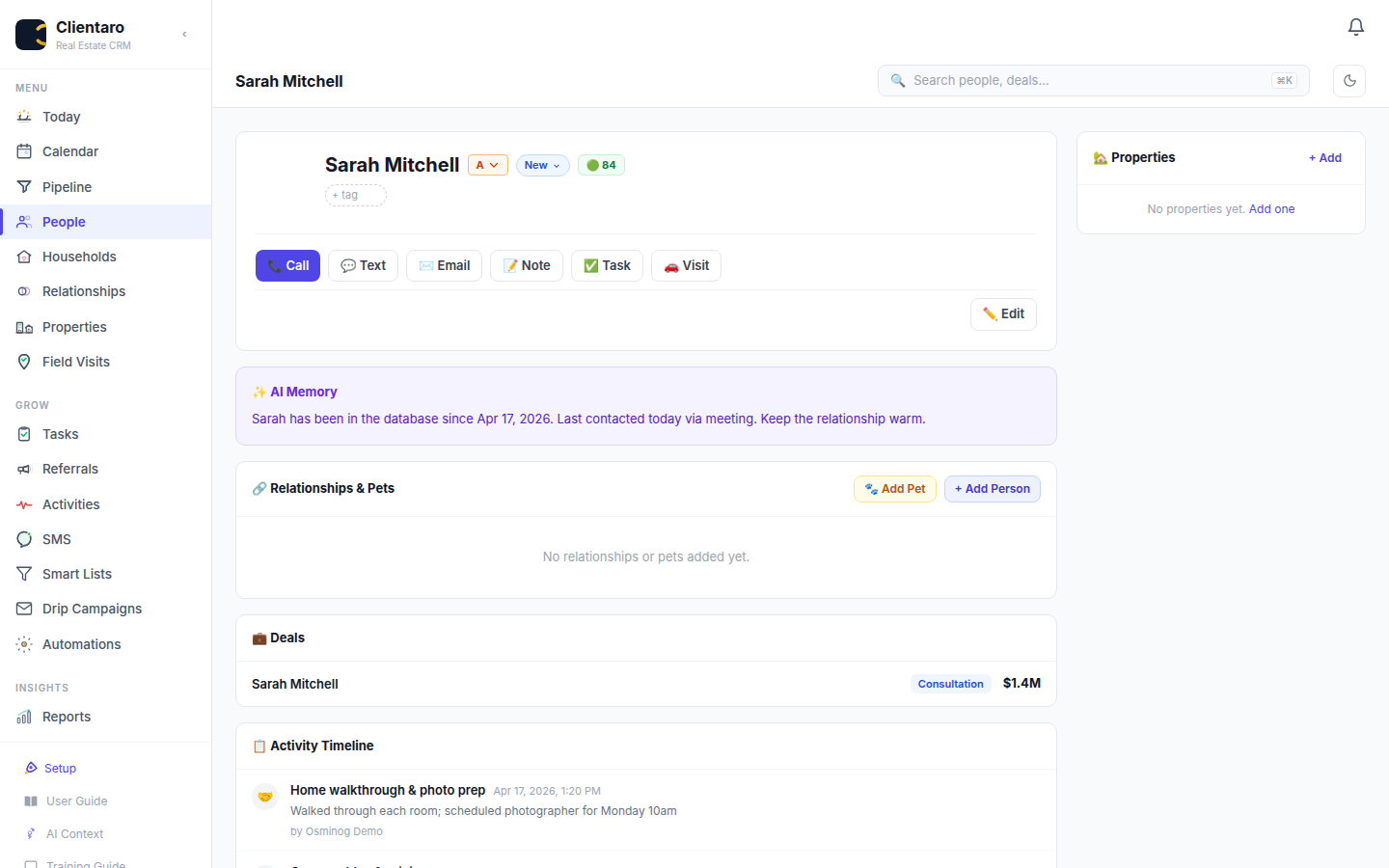
Task: Open Drip Campaigns from the sidebar
Action: 91,608
